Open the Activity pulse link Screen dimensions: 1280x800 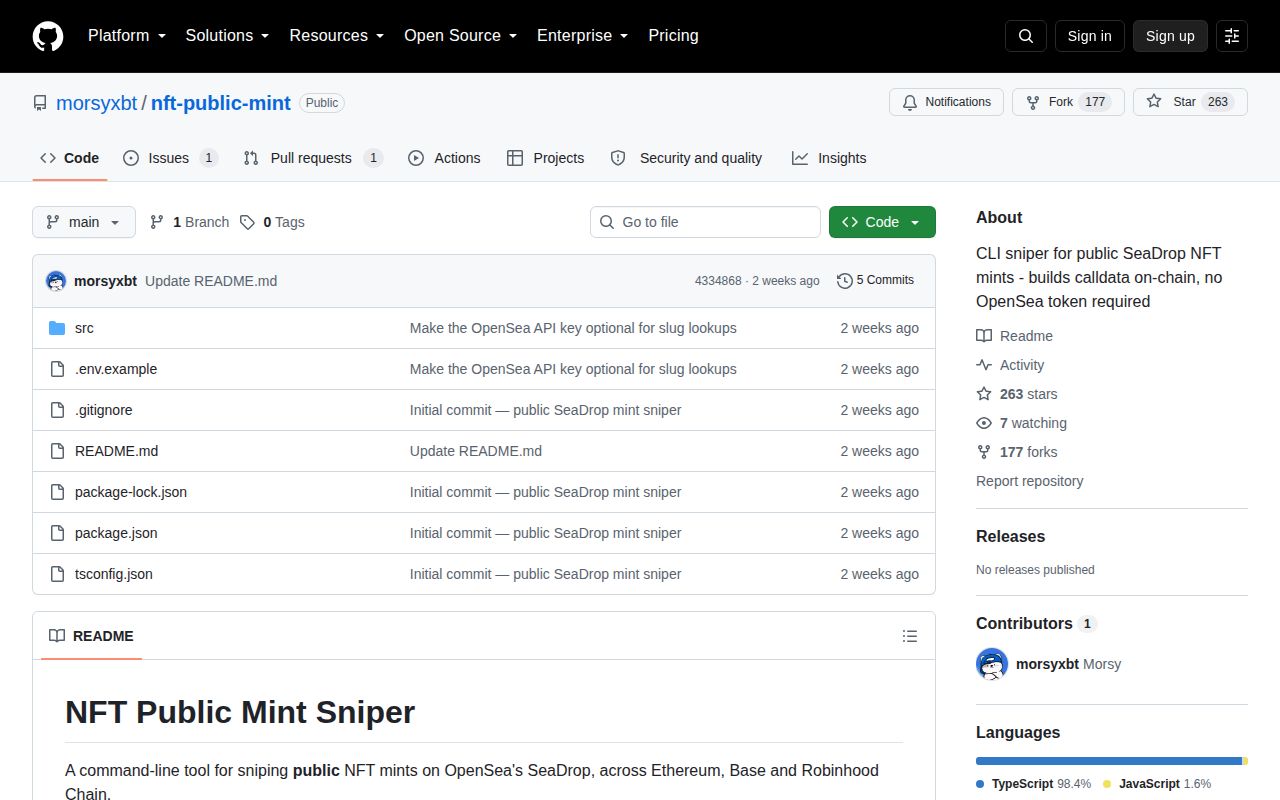coord(1010,365)
